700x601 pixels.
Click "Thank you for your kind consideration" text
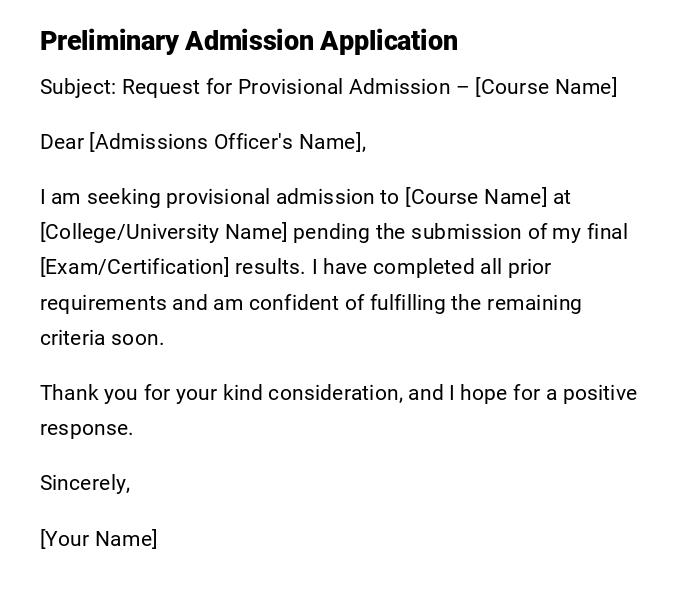220,393
